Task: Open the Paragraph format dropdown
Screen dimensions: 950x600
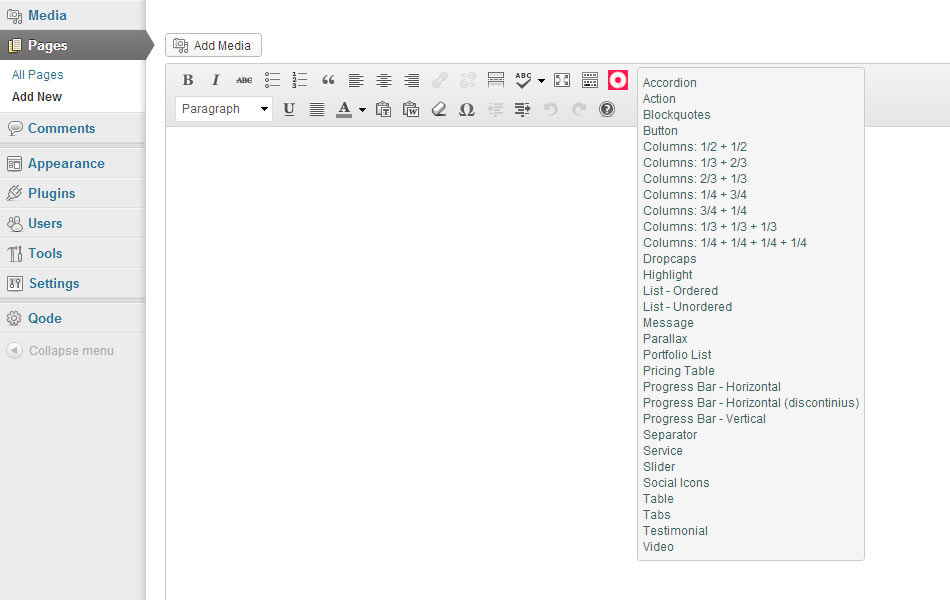Action: (224, 109)
